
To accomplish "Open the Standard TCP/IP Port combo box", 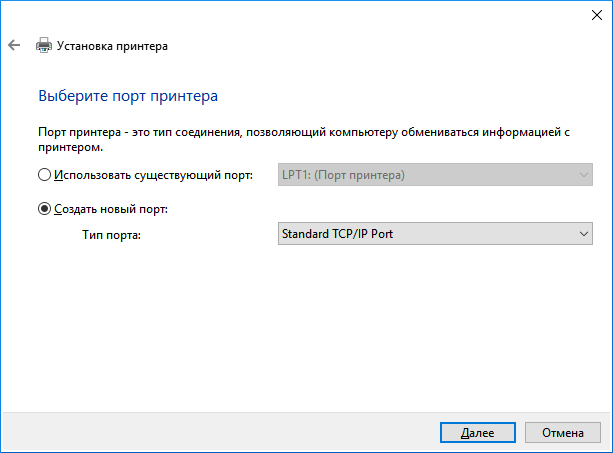I will (425, 234).
